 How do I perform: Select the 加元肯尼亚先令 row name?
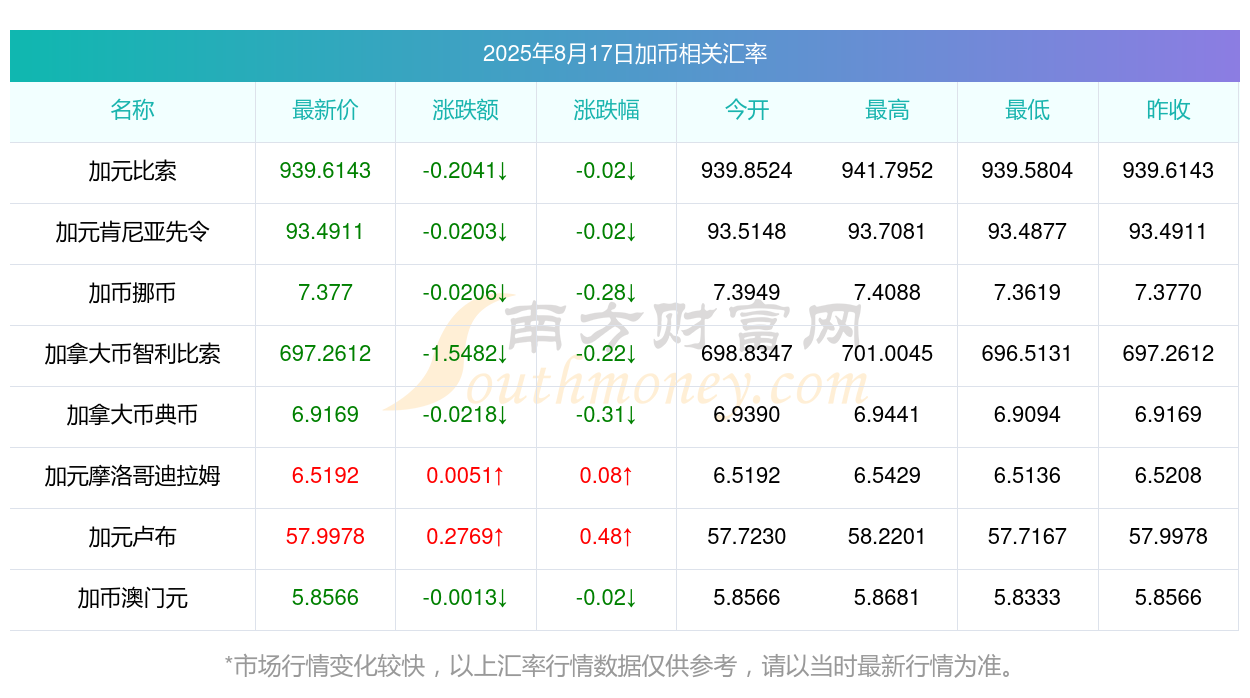point(133,232)
